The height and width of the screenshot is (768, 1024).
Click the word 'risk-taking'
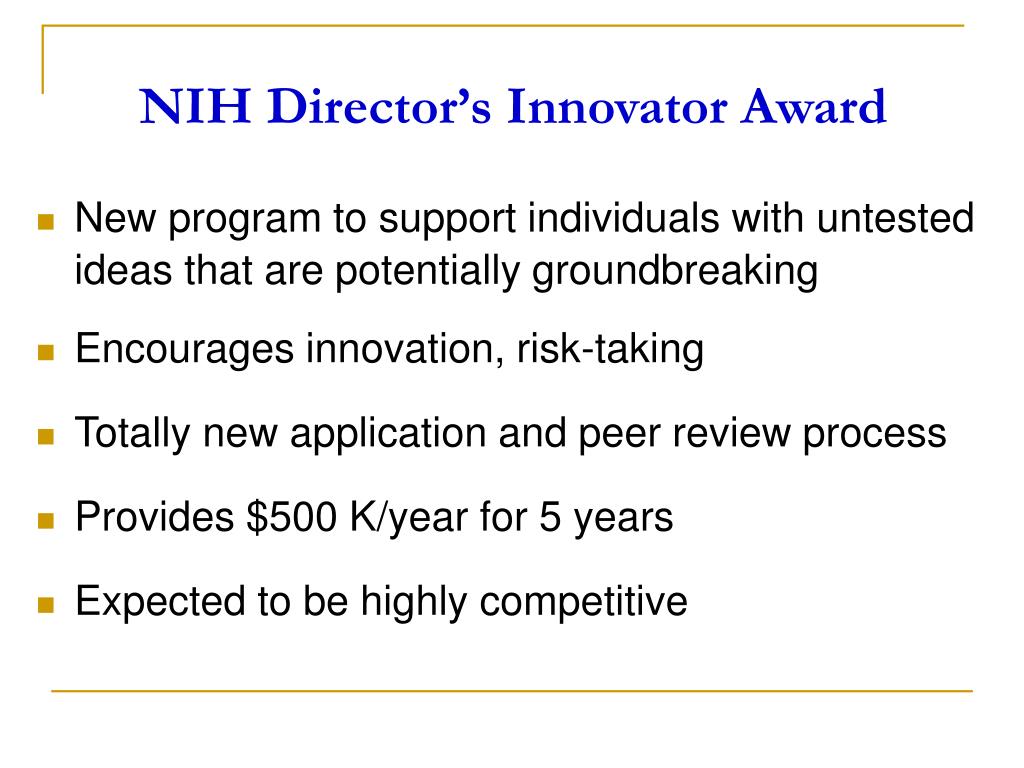tap(610, 349)
